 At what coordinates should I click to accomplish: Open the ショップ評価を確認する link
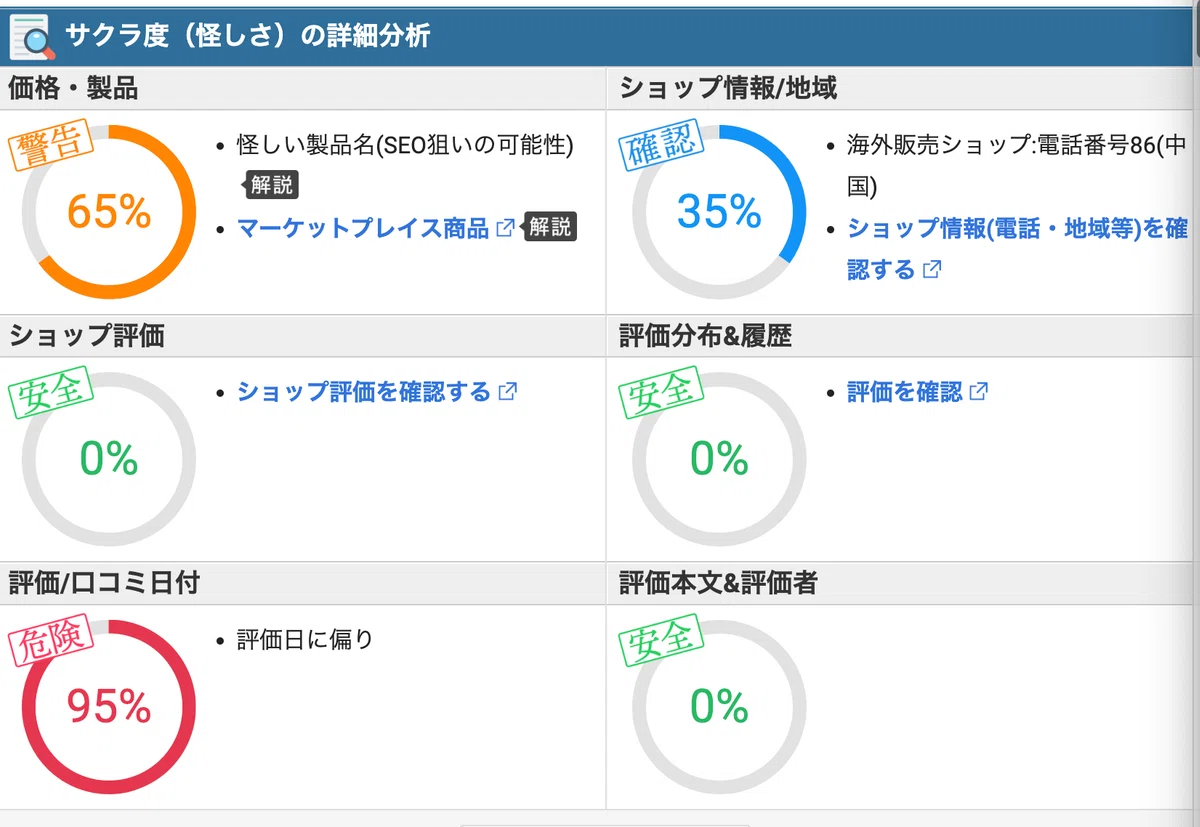point(364,391)
